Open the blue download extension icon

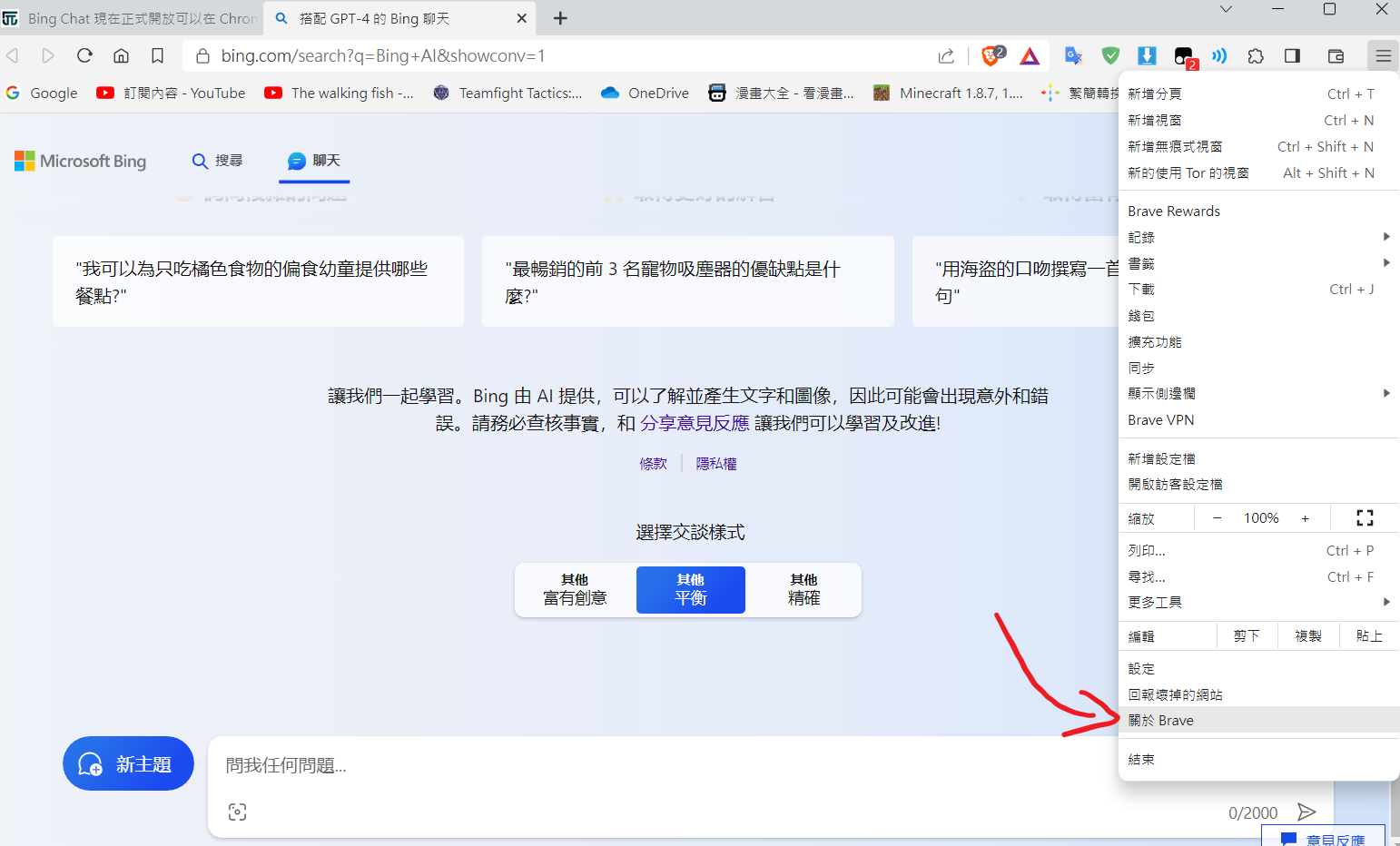point(1147,56)
